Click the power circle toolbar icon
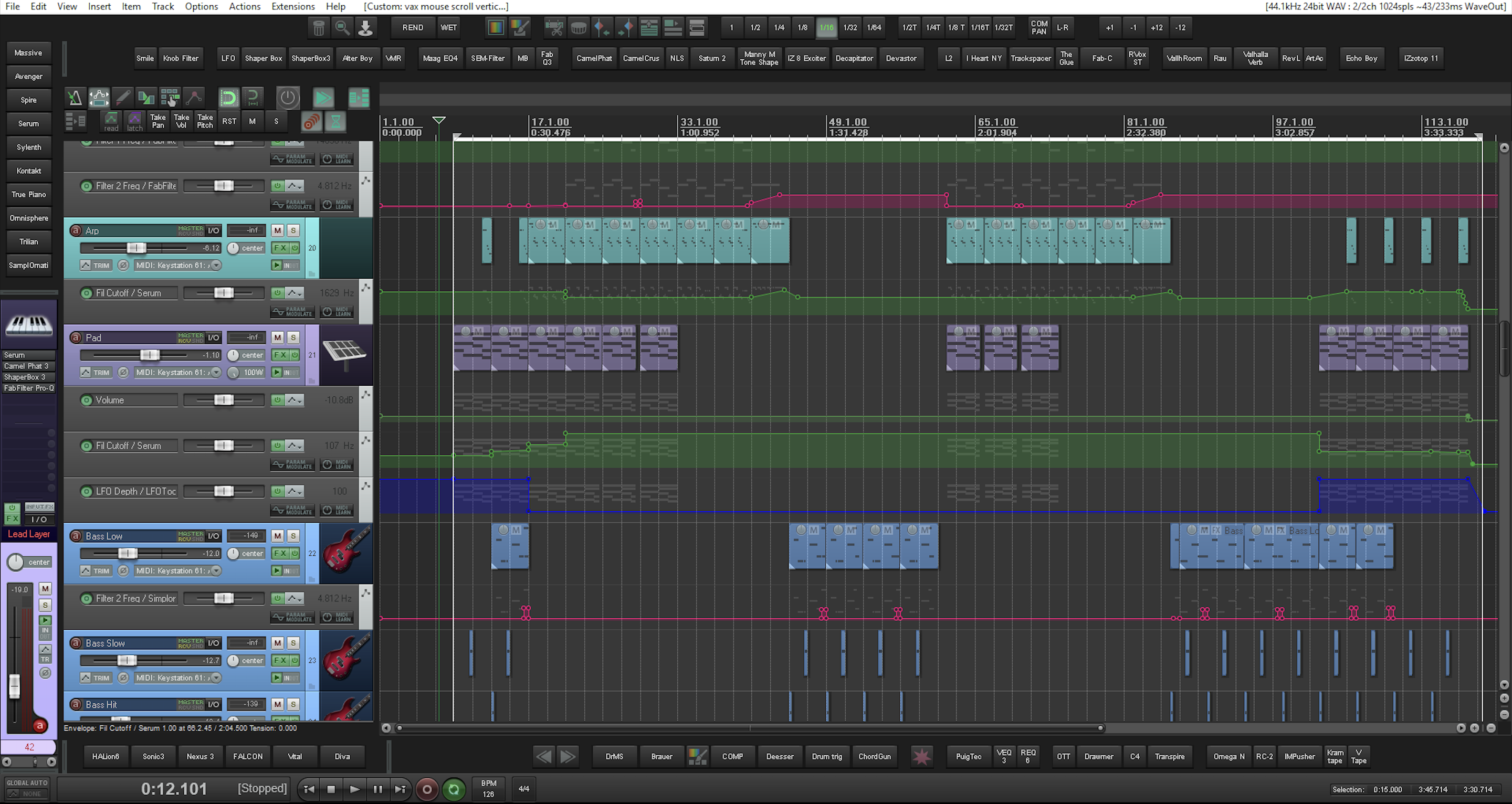1512x804 pixels. (x=288, y=98)
